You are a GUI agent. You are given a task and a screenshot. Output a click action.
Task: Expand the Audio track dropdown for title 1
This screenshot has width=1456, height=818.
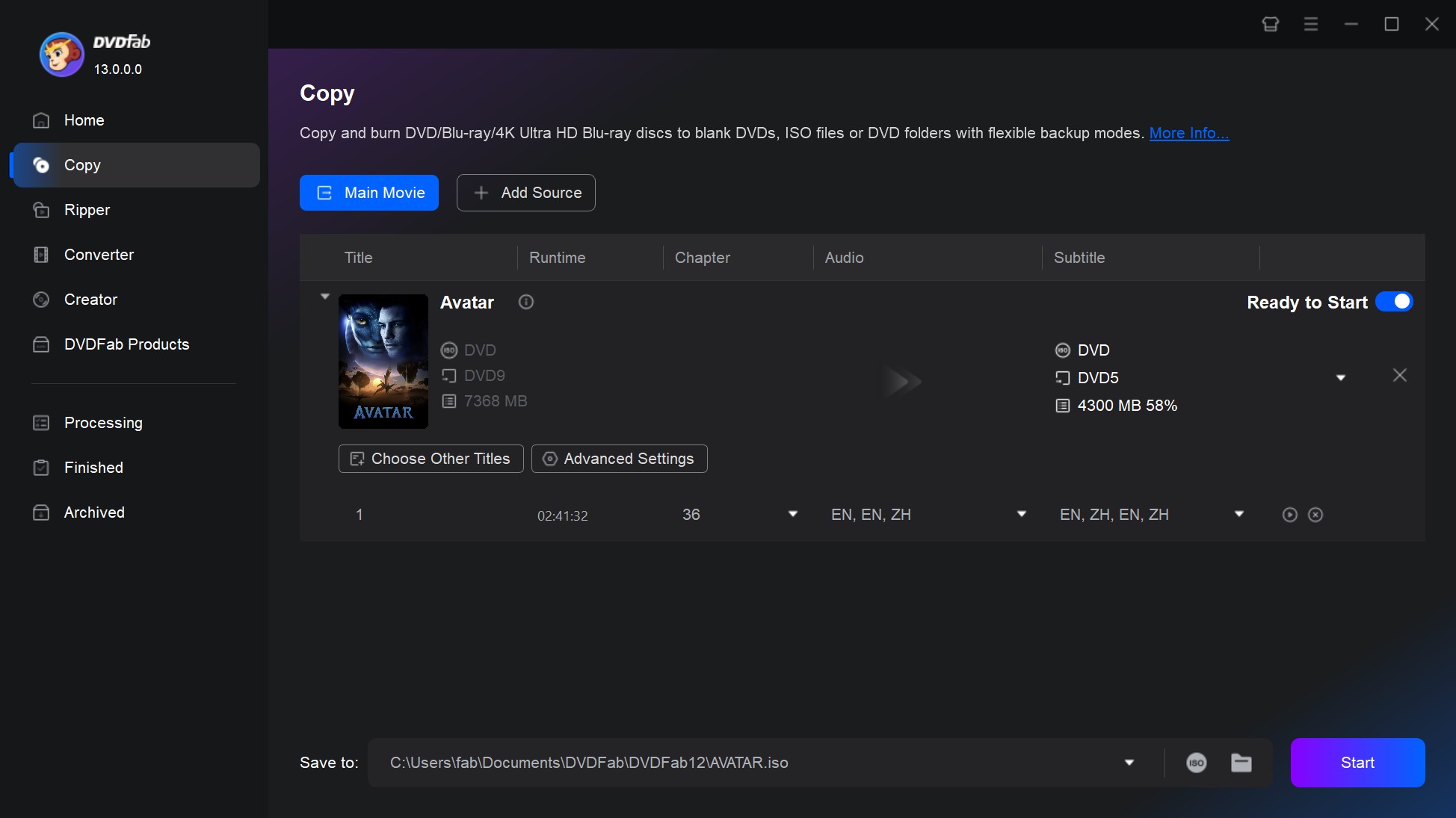click(1022, 514)
